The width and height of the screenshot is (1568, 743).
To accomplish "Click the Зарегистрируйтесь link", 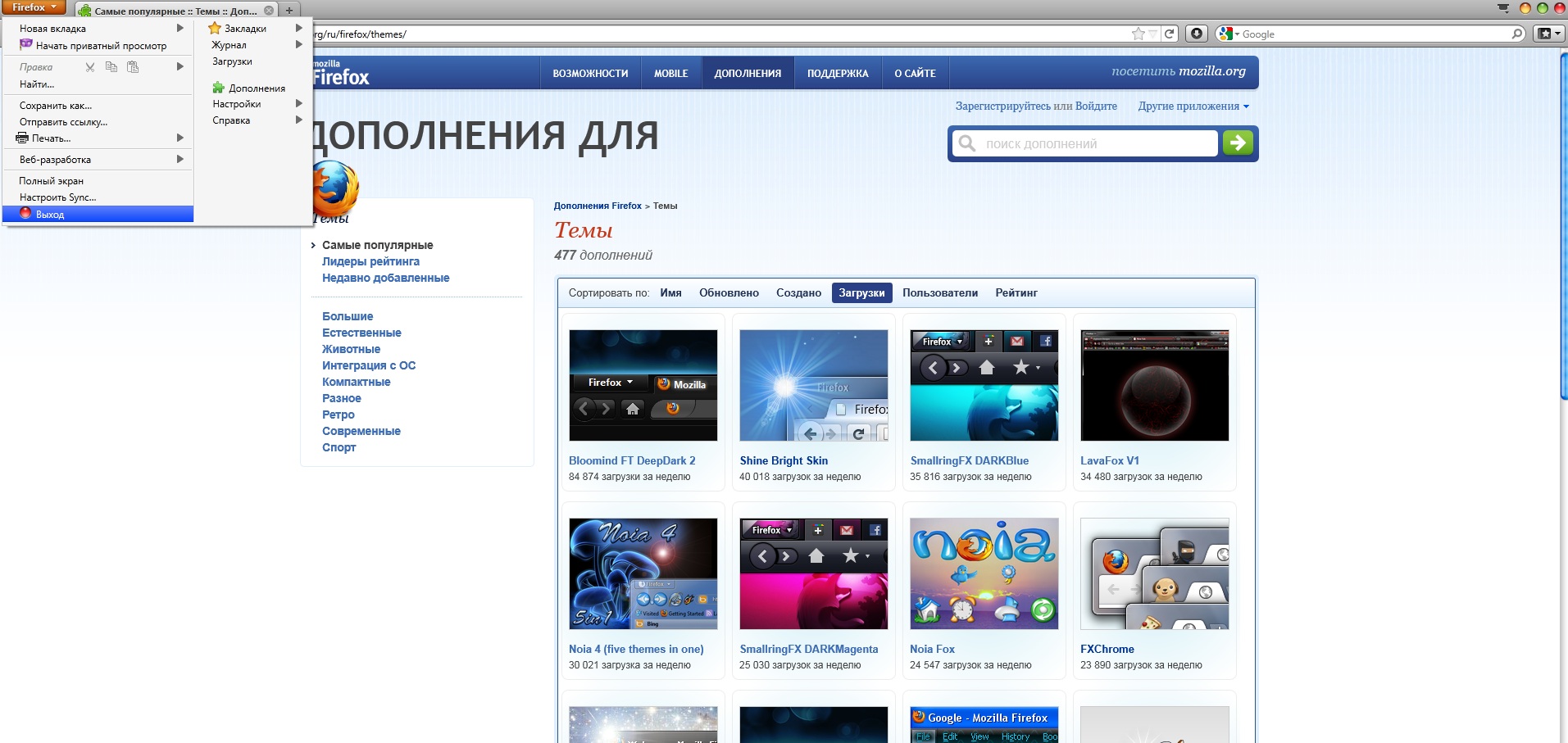I will 1003,106.
